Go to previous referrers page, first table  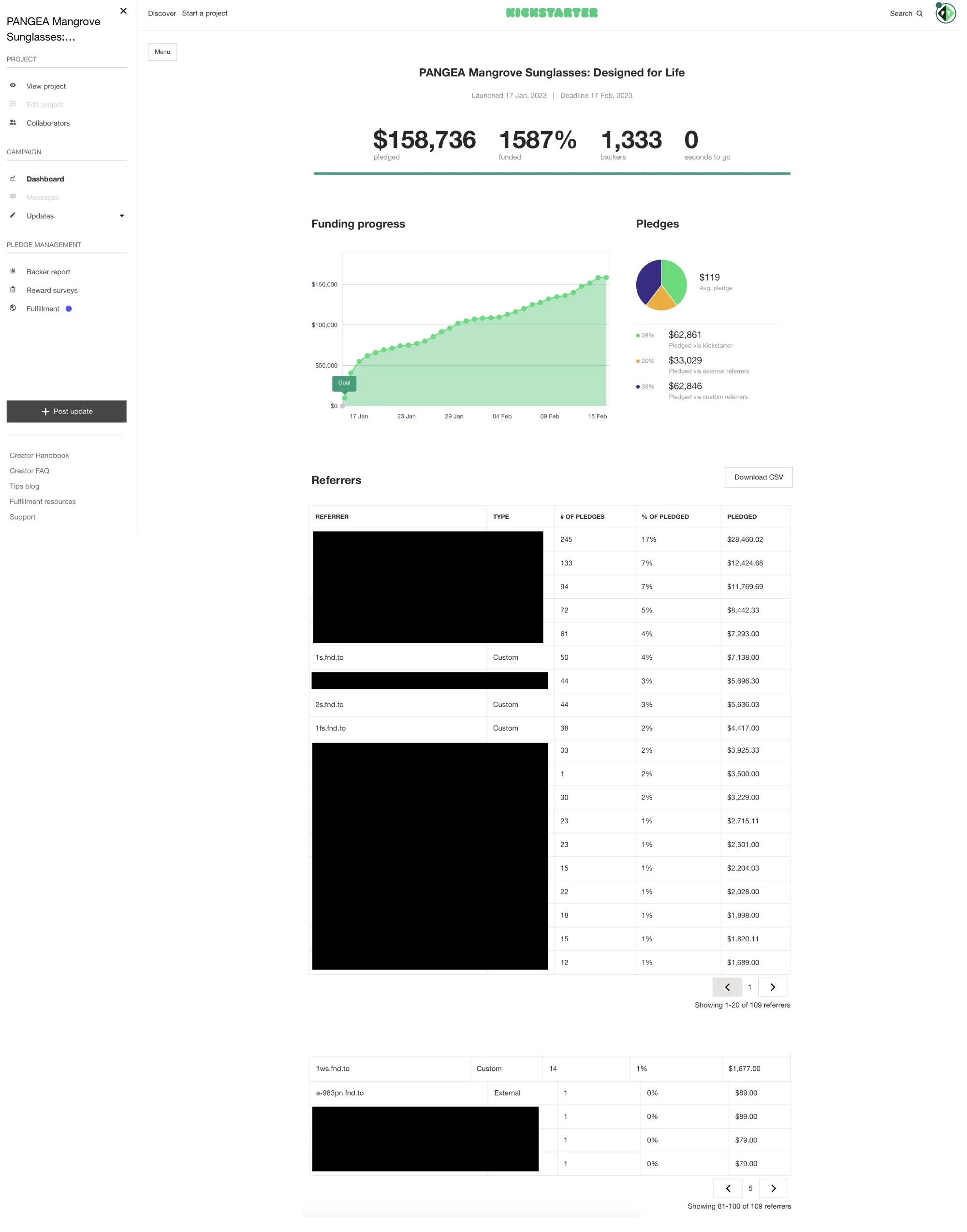pos(727,987)
